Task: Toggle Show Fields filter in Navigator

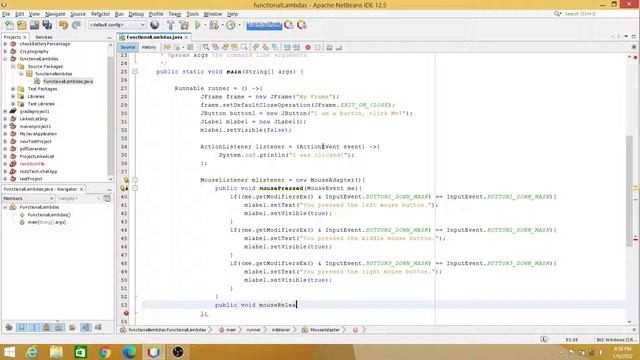Action: [x=22, y=327]
